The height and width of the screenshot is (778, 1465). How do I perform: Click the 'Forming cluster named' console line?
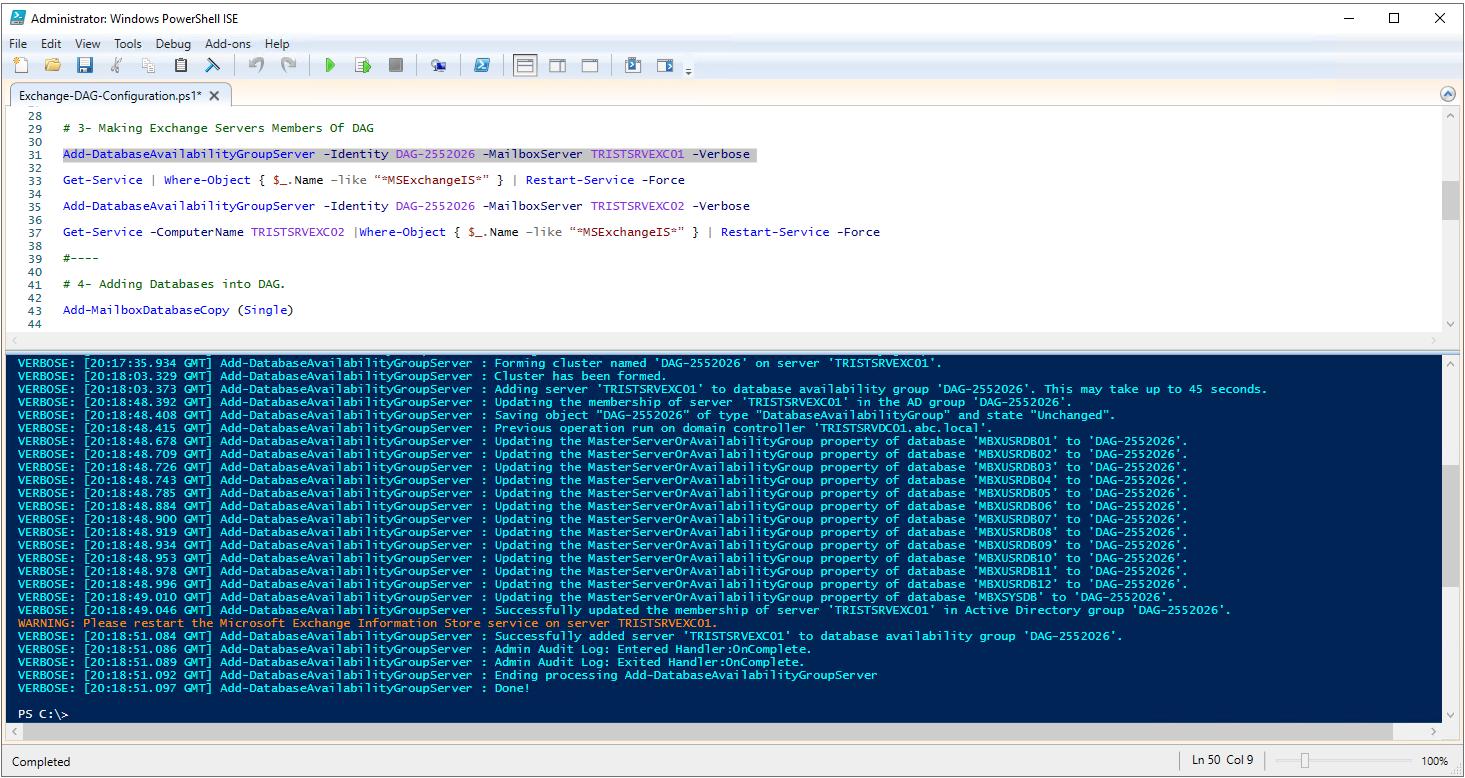pyautogui.click(x=480, y=363)
